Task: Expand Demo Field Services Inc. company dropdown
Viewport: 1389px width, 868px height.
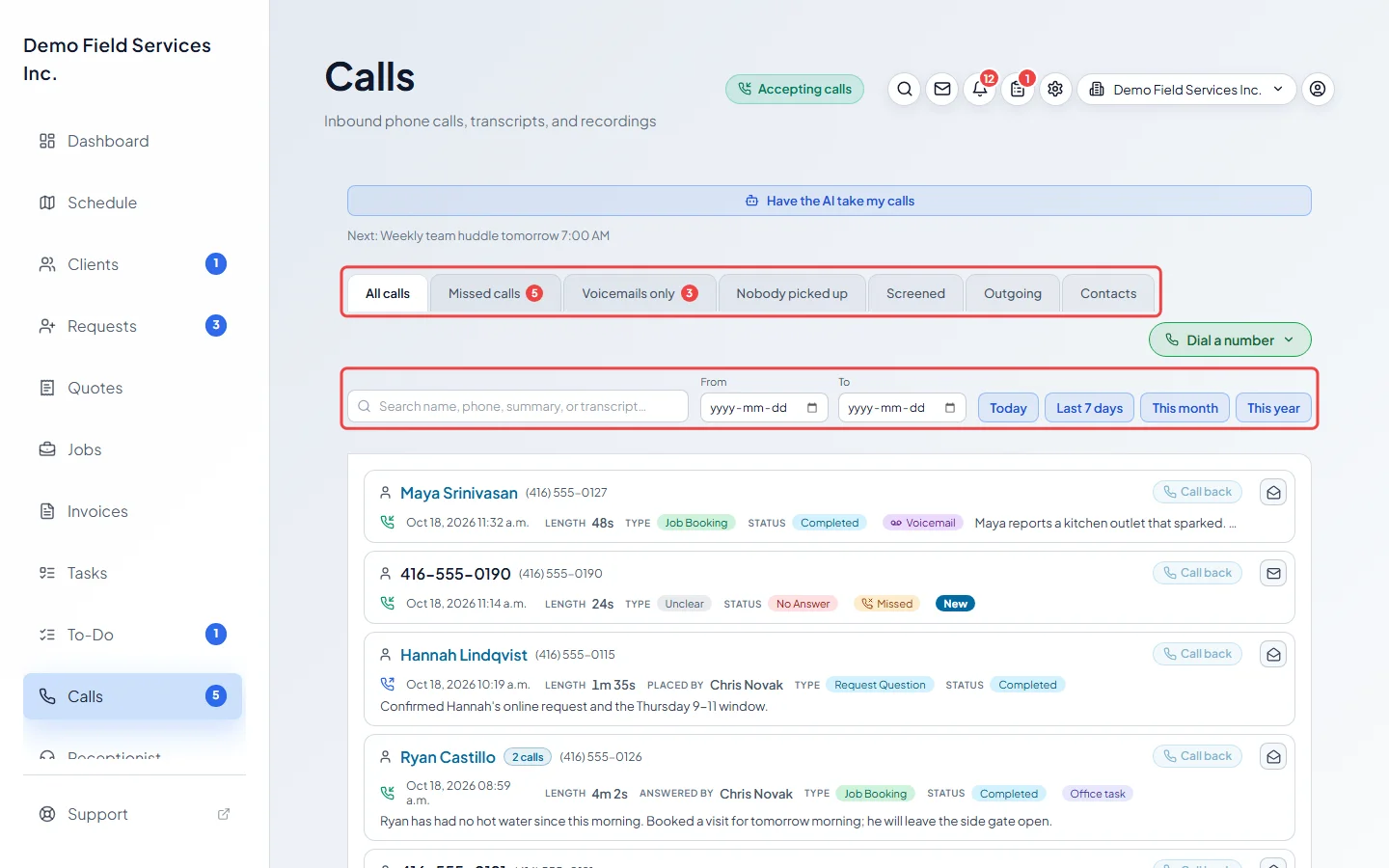Action: point(1186,89)
